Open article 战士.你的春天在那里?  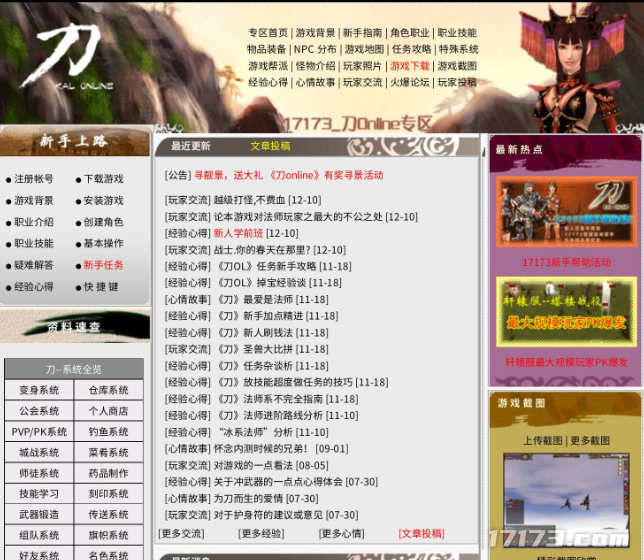point(262,250)
